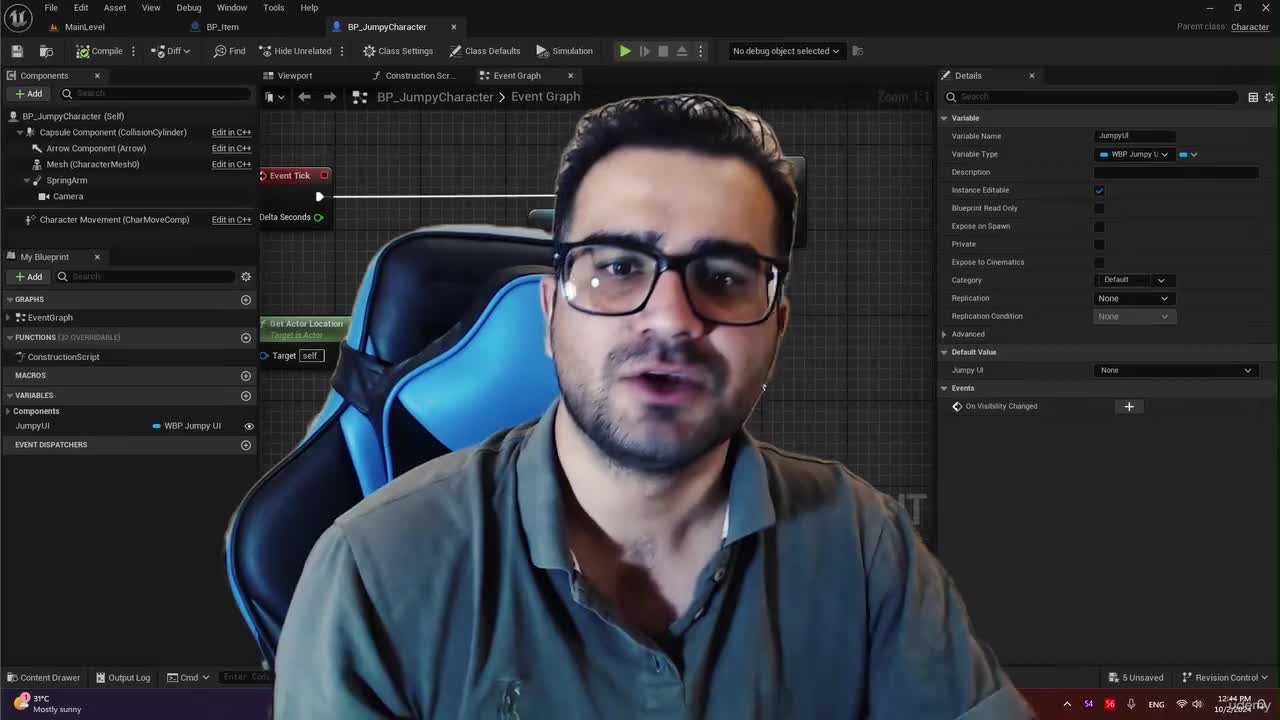Compile the blueprint
Viewport: 1280px width, 720px height.
click(99, 51)
